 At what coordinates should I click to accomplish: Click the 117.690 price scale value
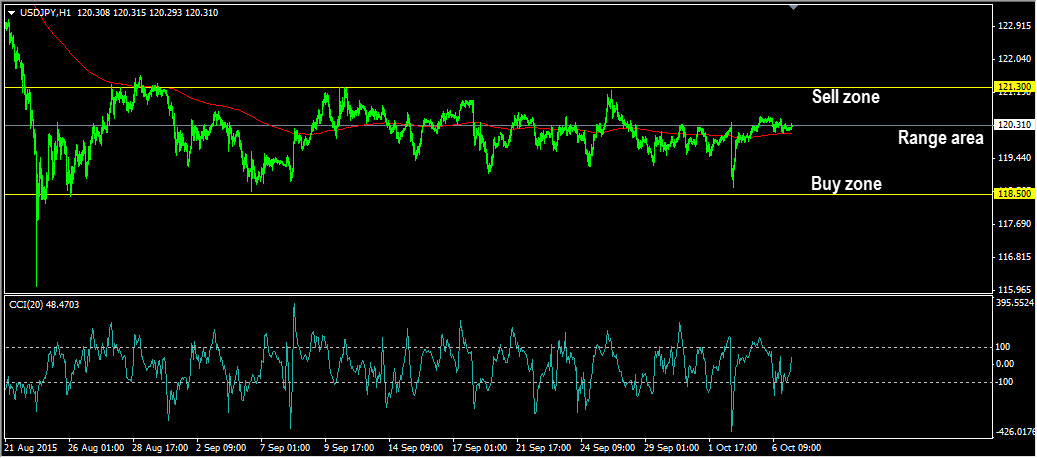tap(1014, 224)
